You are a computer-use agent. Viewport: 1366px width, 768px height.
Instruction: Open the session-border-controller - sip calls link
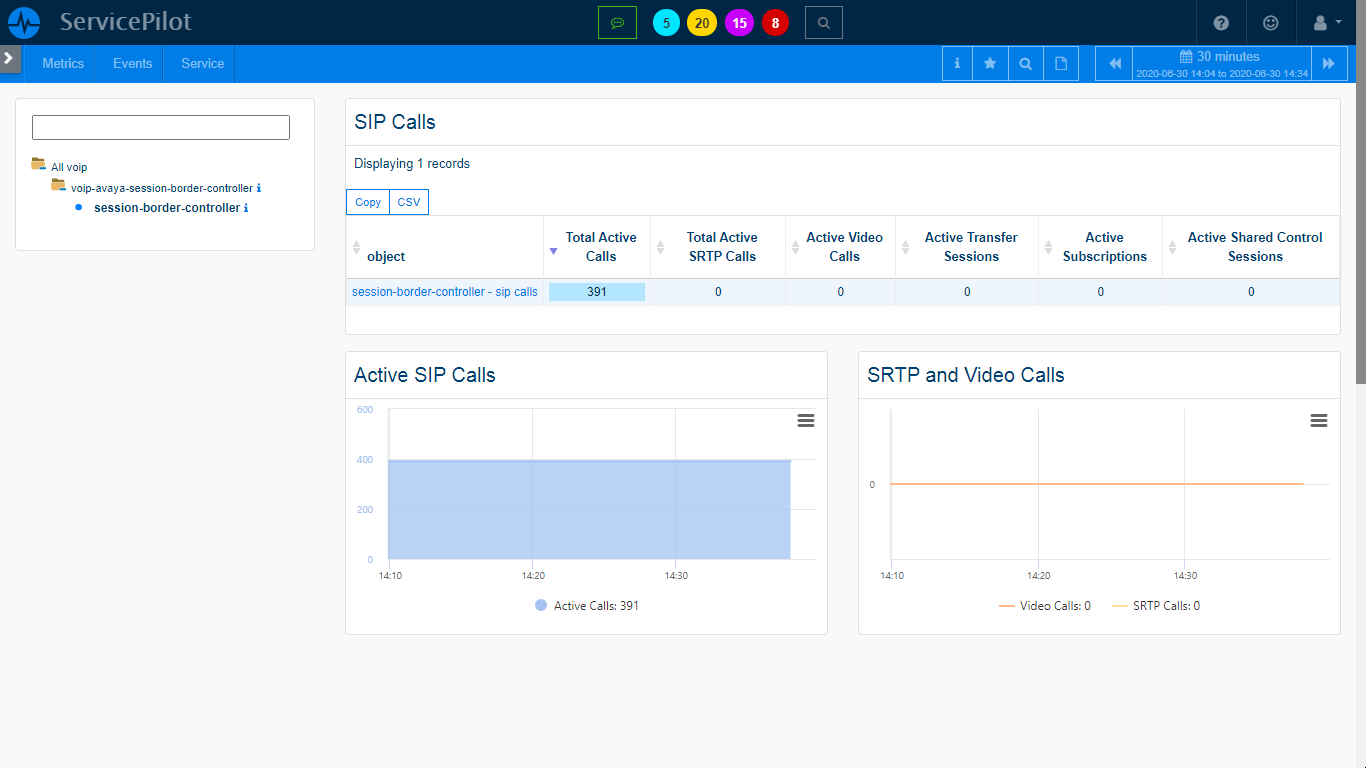pyautogui.click(x=445, y=292)
